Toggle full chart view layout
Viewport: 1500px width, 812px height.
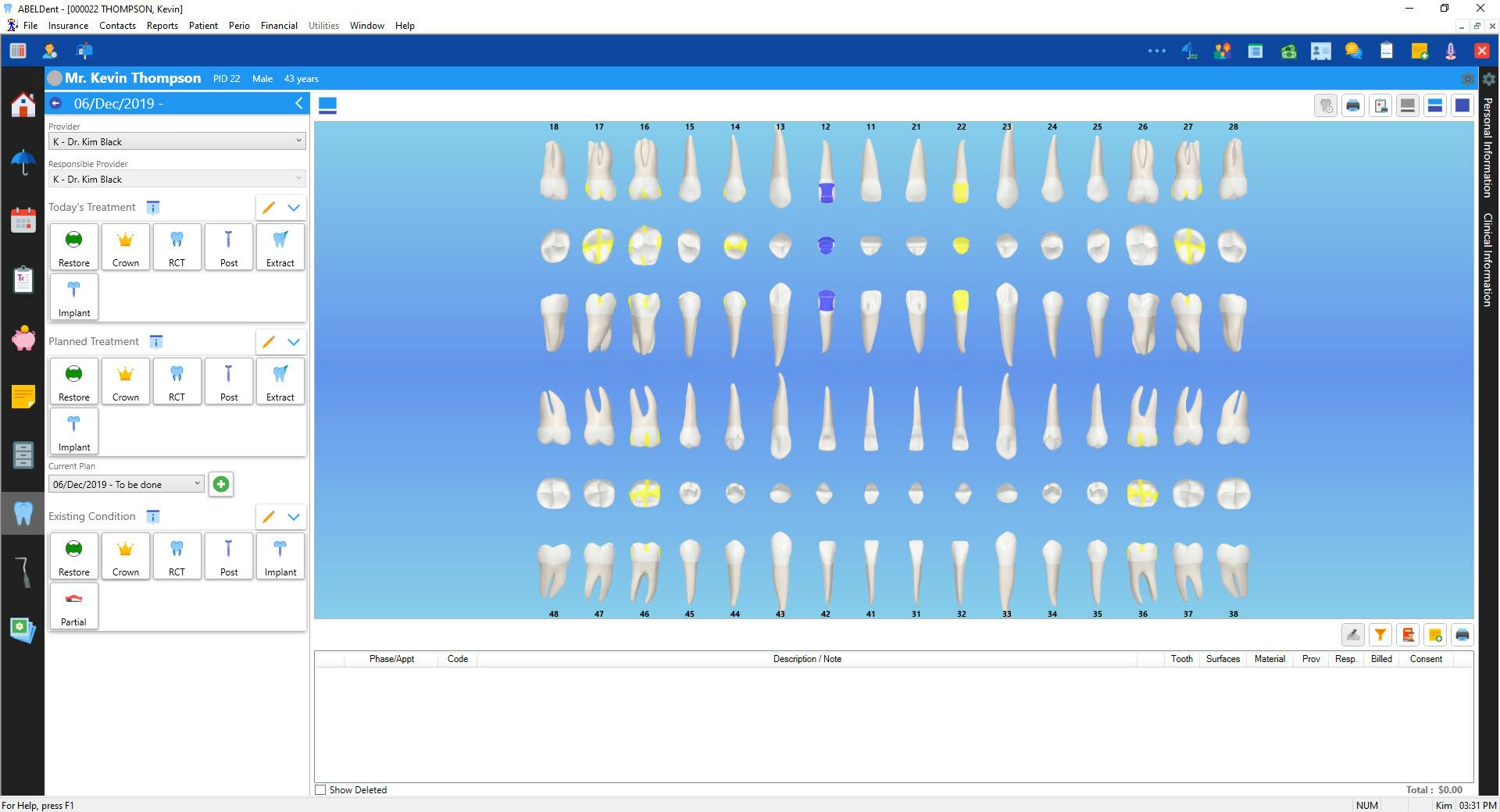click(x=1462, y=105)
